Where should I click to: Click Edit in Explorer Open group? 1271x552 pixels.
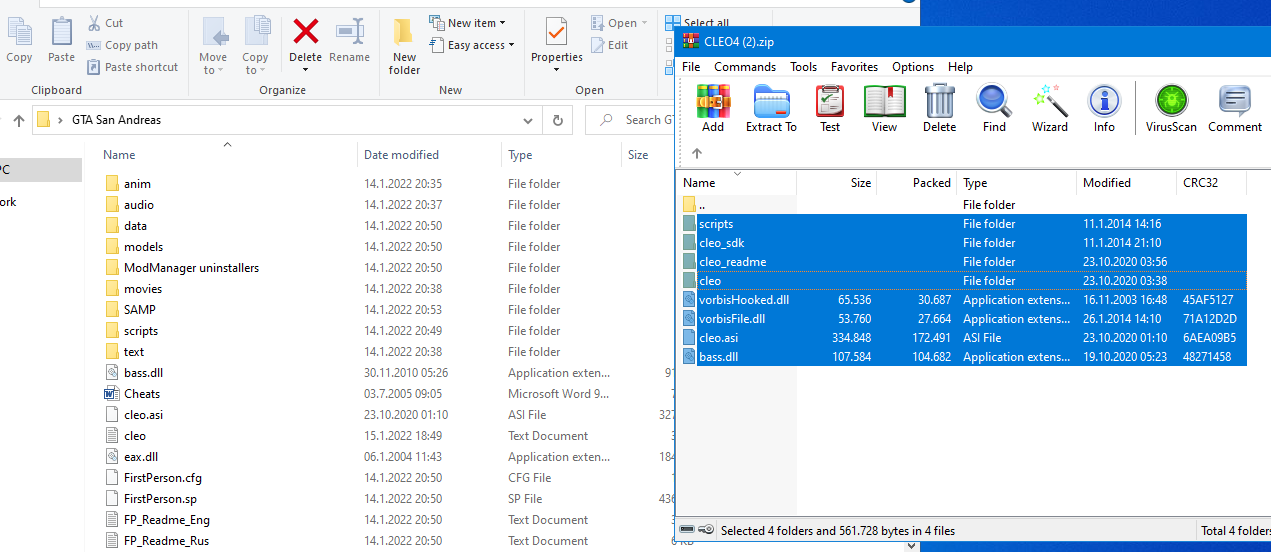[x=610, y=45]
